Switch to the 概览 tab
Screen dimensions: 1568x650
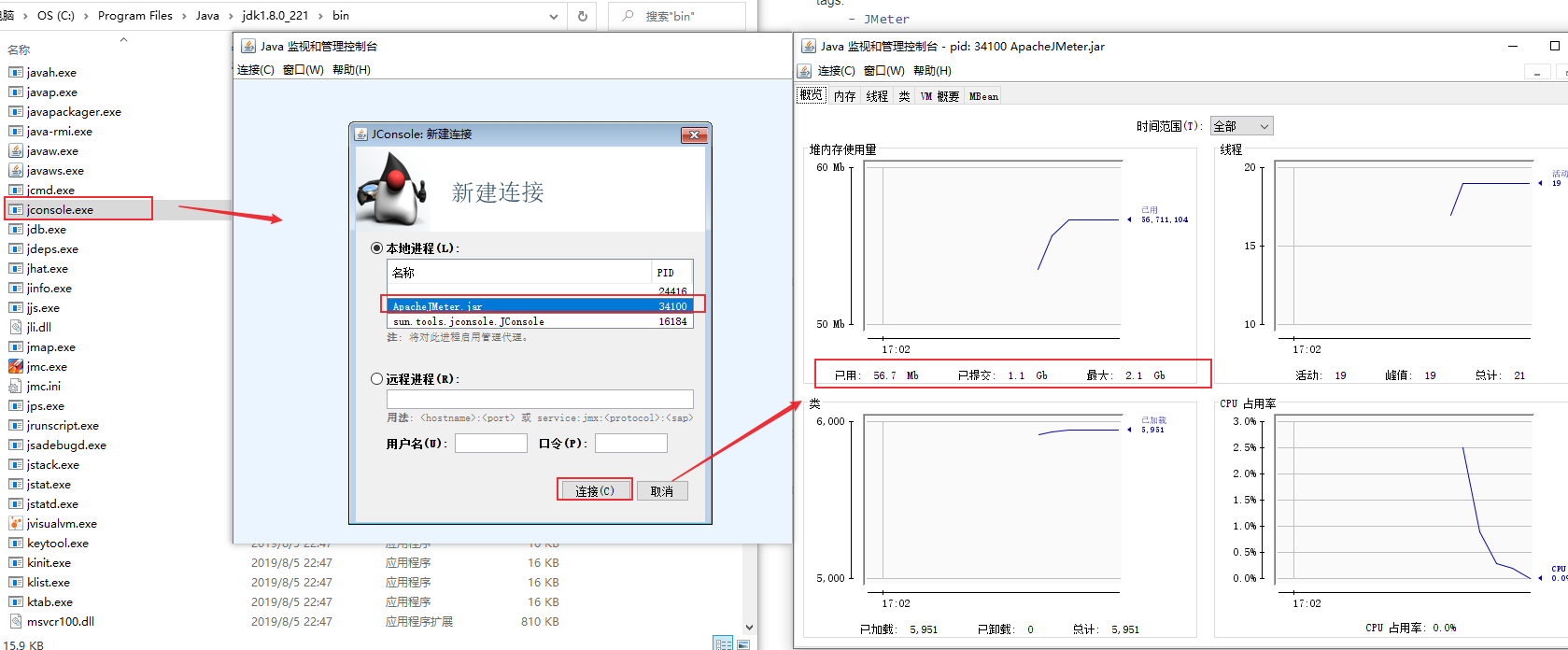[812, 95]
